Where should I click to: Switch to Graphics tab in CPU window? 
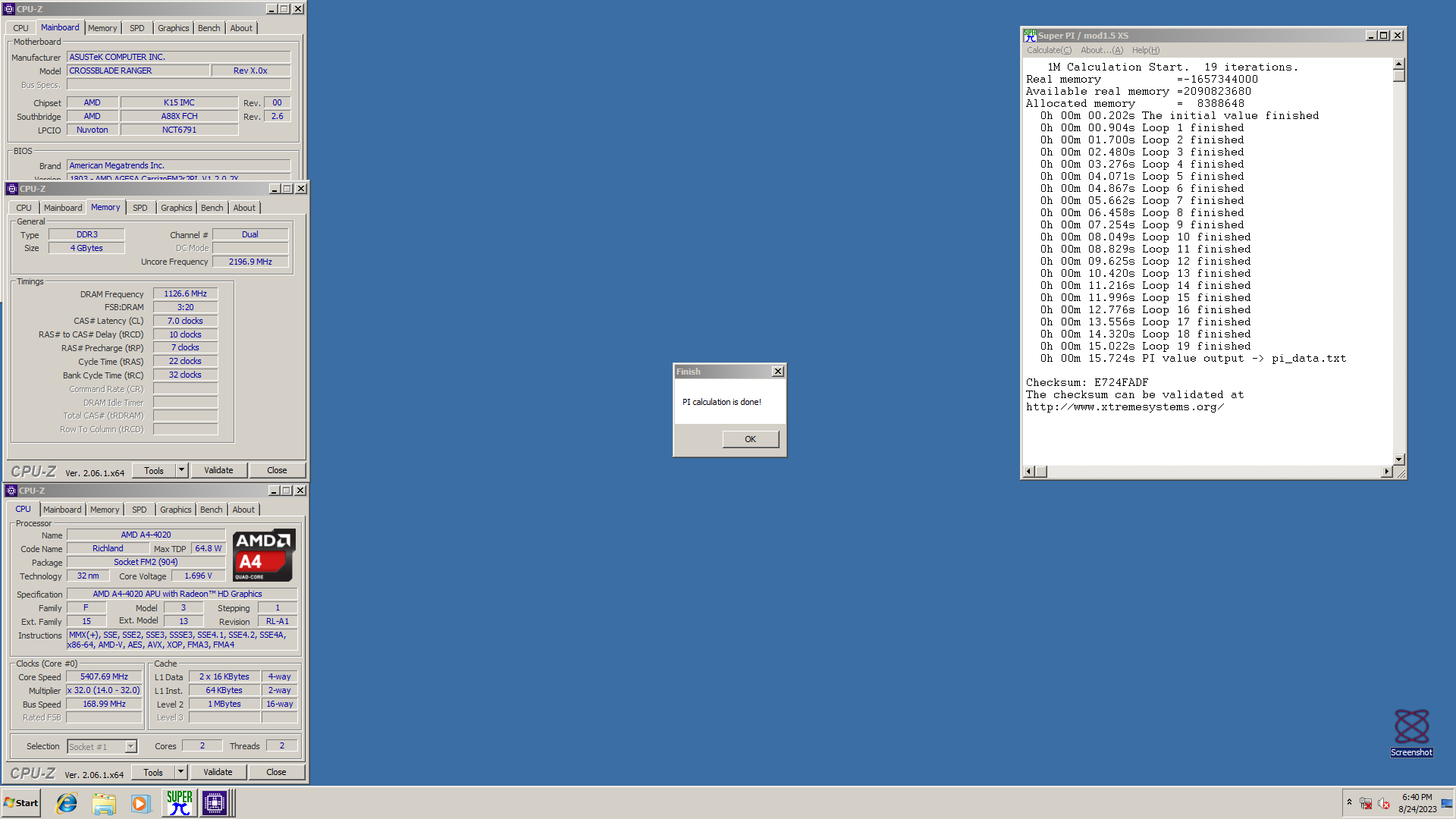[175, 510]
